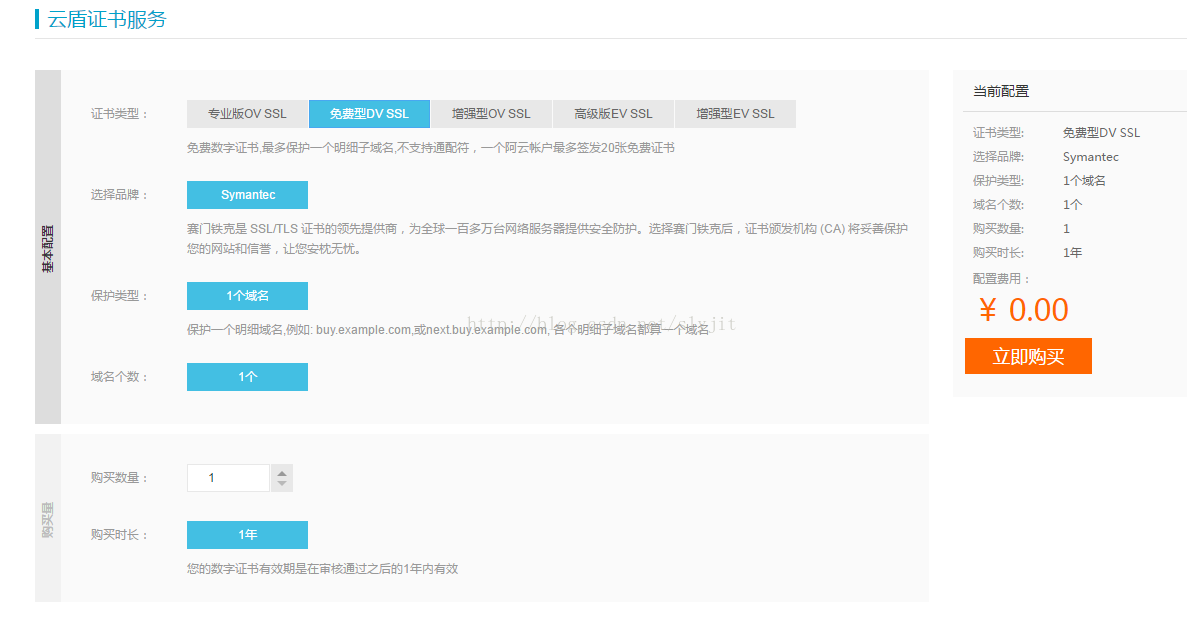This screenshot has height=627, width=1187.
Task: Click the 购买数量 quantity input field
Action: point(228,478)
